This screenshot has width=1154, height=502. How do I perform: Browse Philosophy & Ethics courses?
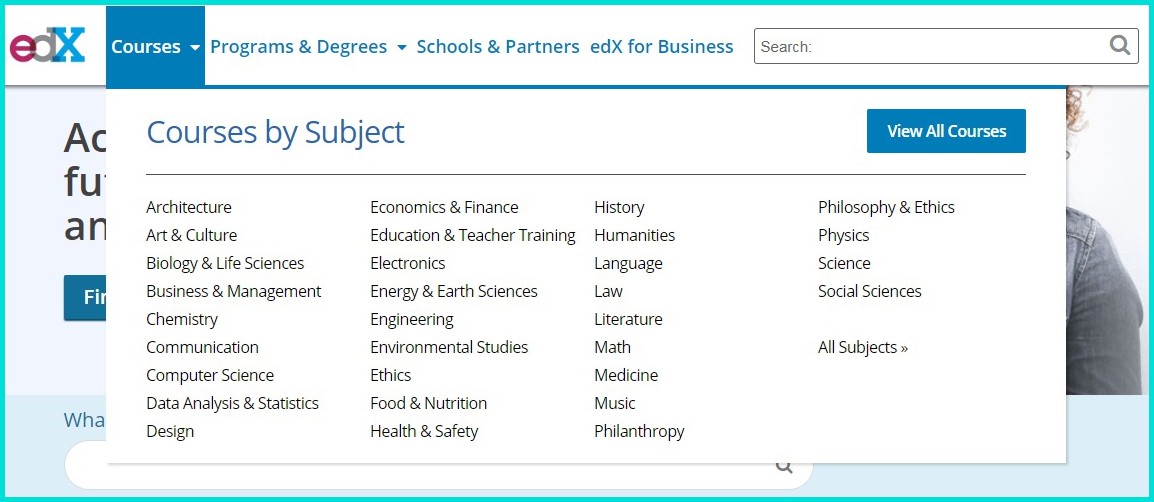click(886, 207)
